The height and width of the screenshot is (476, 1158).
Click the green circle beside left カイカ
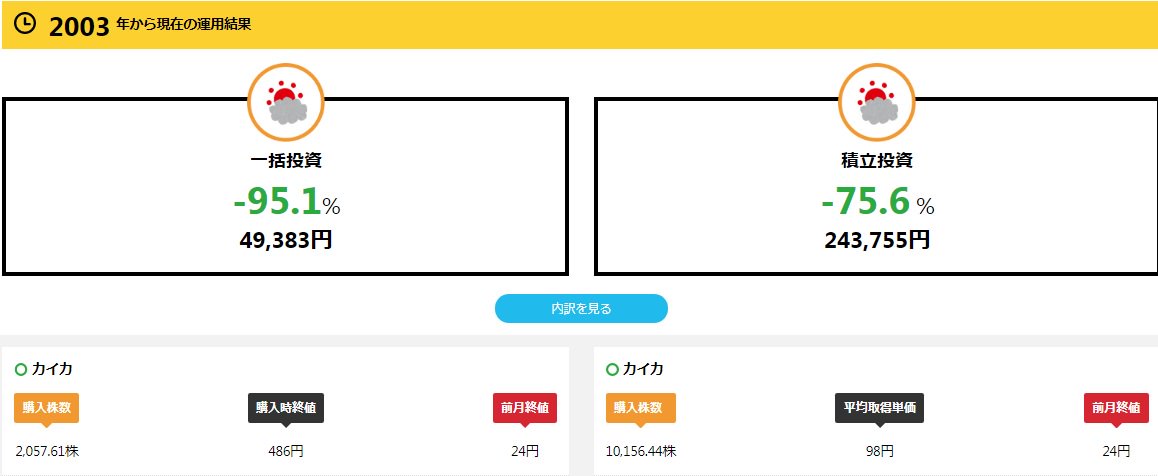point(21,369)
